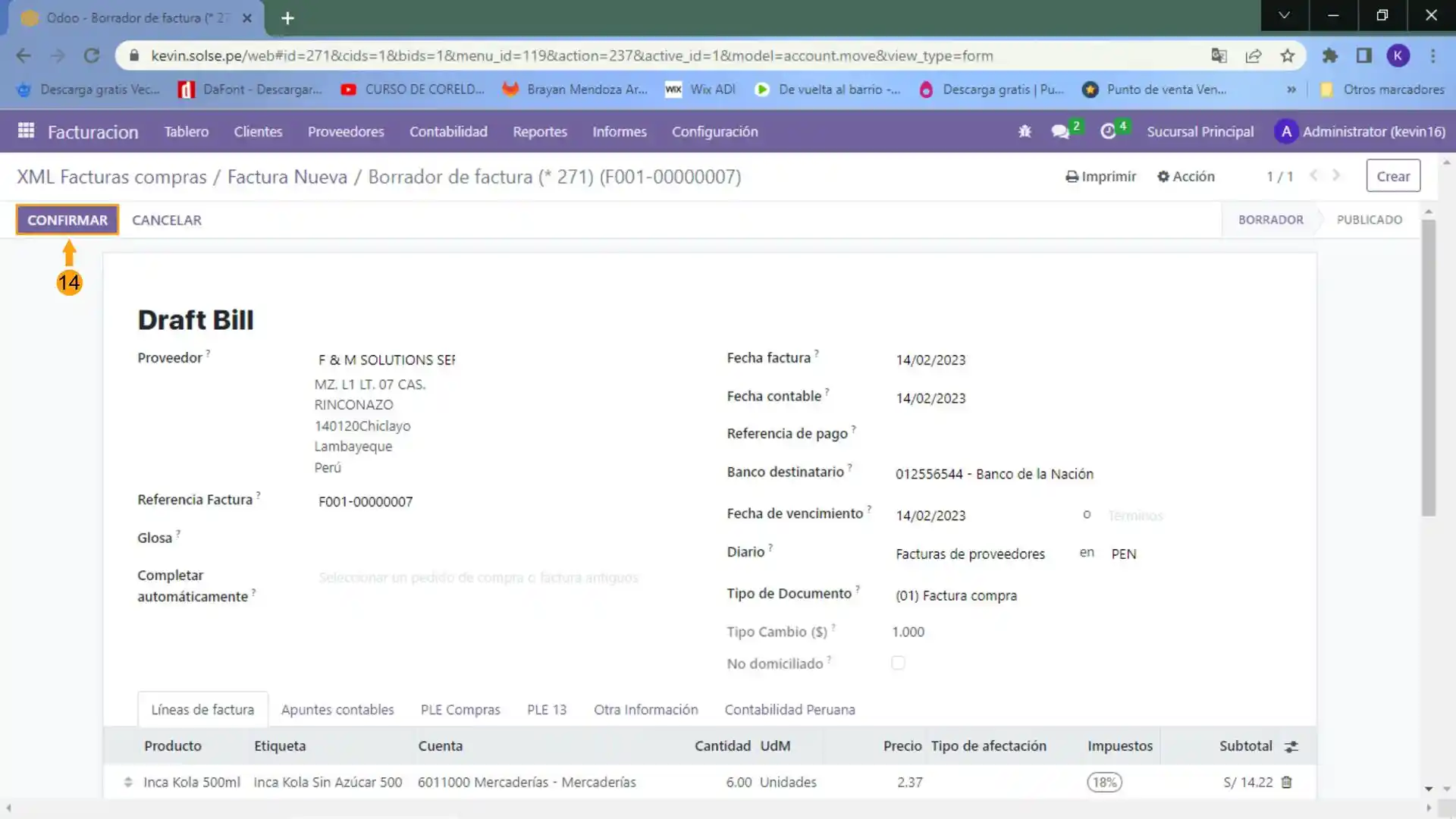Viewport: 1456px width, 819px height.
Task: Open the Acción action menu
Action: pos(1186,176)
